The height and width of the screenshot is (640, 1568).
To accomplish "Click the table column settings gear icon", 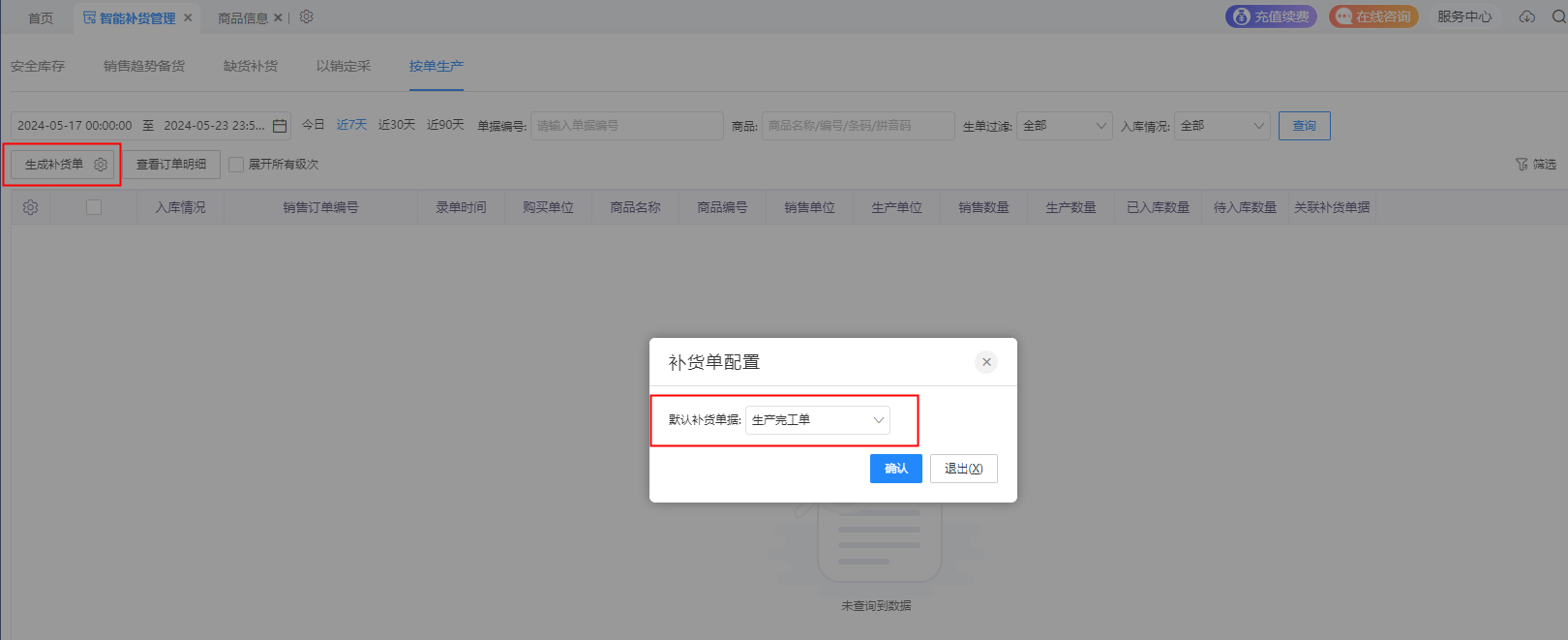I will tap(31, 207).
